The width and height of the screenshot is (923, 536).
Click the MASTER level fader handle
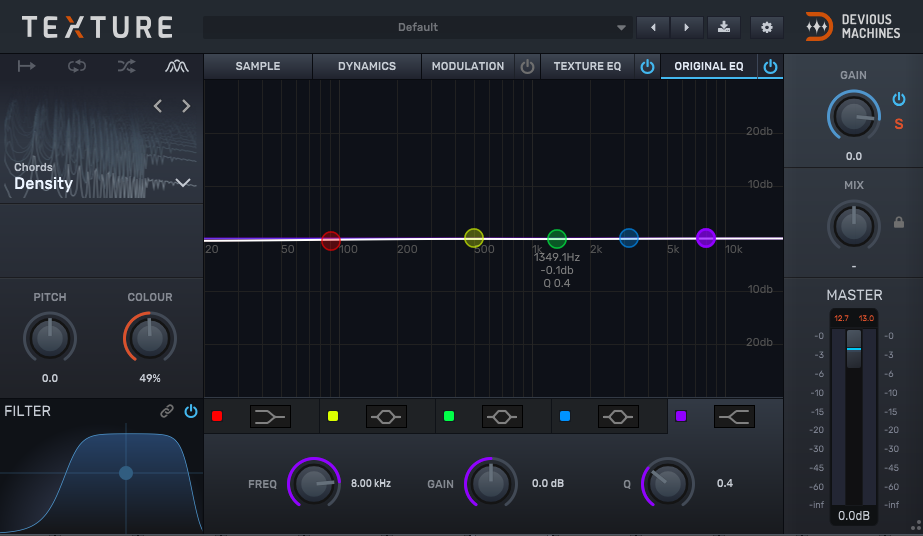(854, 349)
